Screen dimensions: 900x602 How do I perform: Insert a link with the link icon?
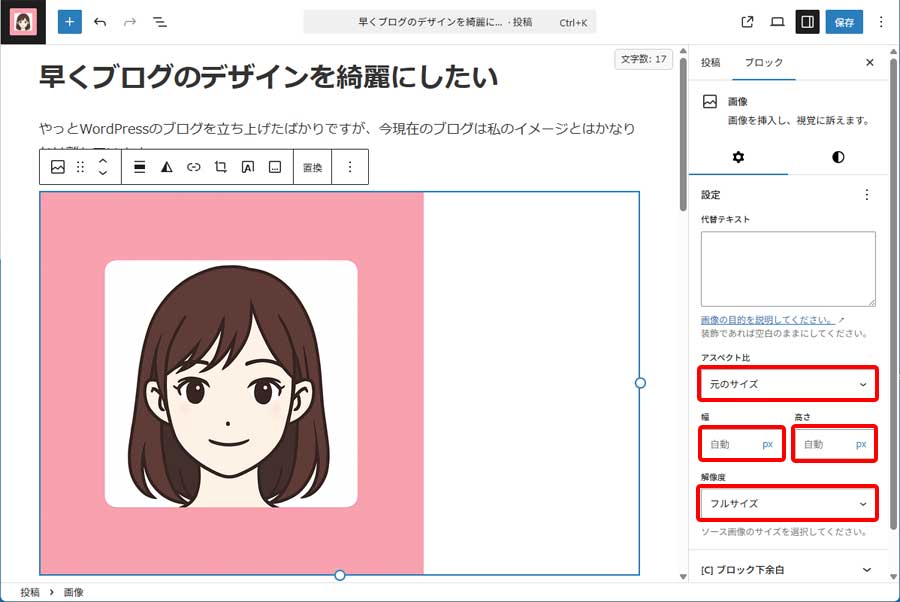point(195,167)
